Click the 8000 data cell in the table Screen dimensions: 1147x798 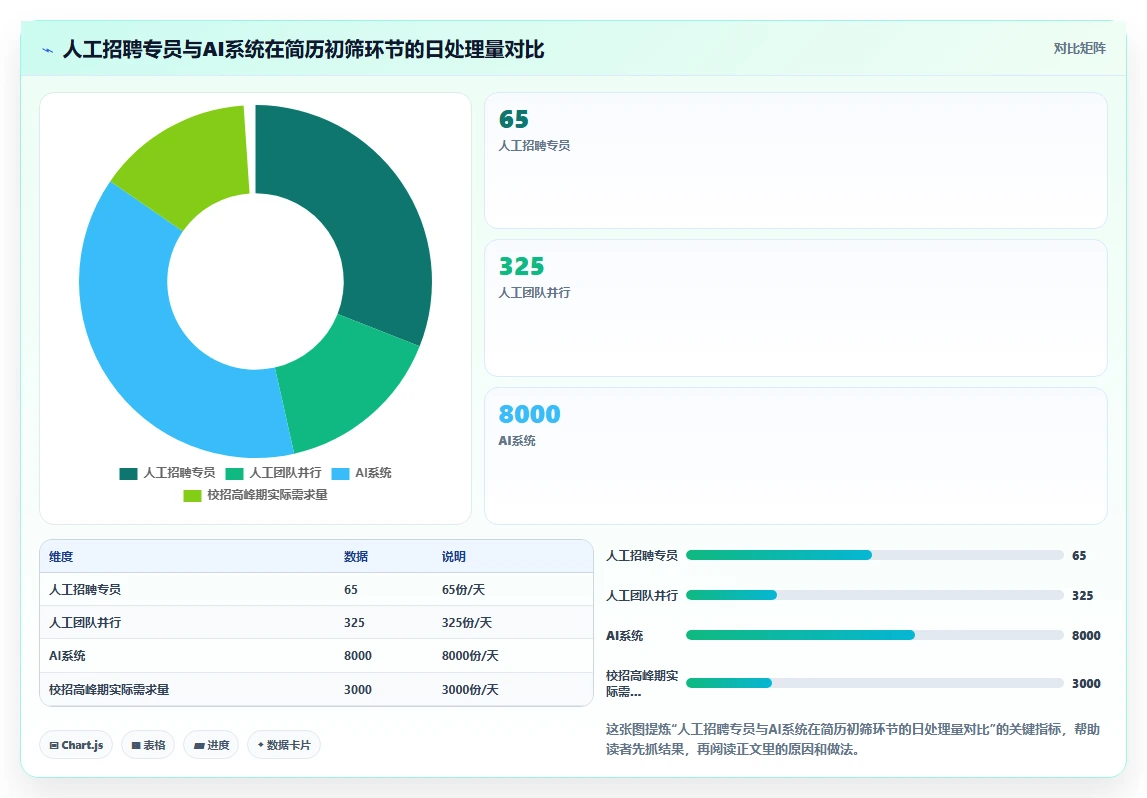point(358,655)
